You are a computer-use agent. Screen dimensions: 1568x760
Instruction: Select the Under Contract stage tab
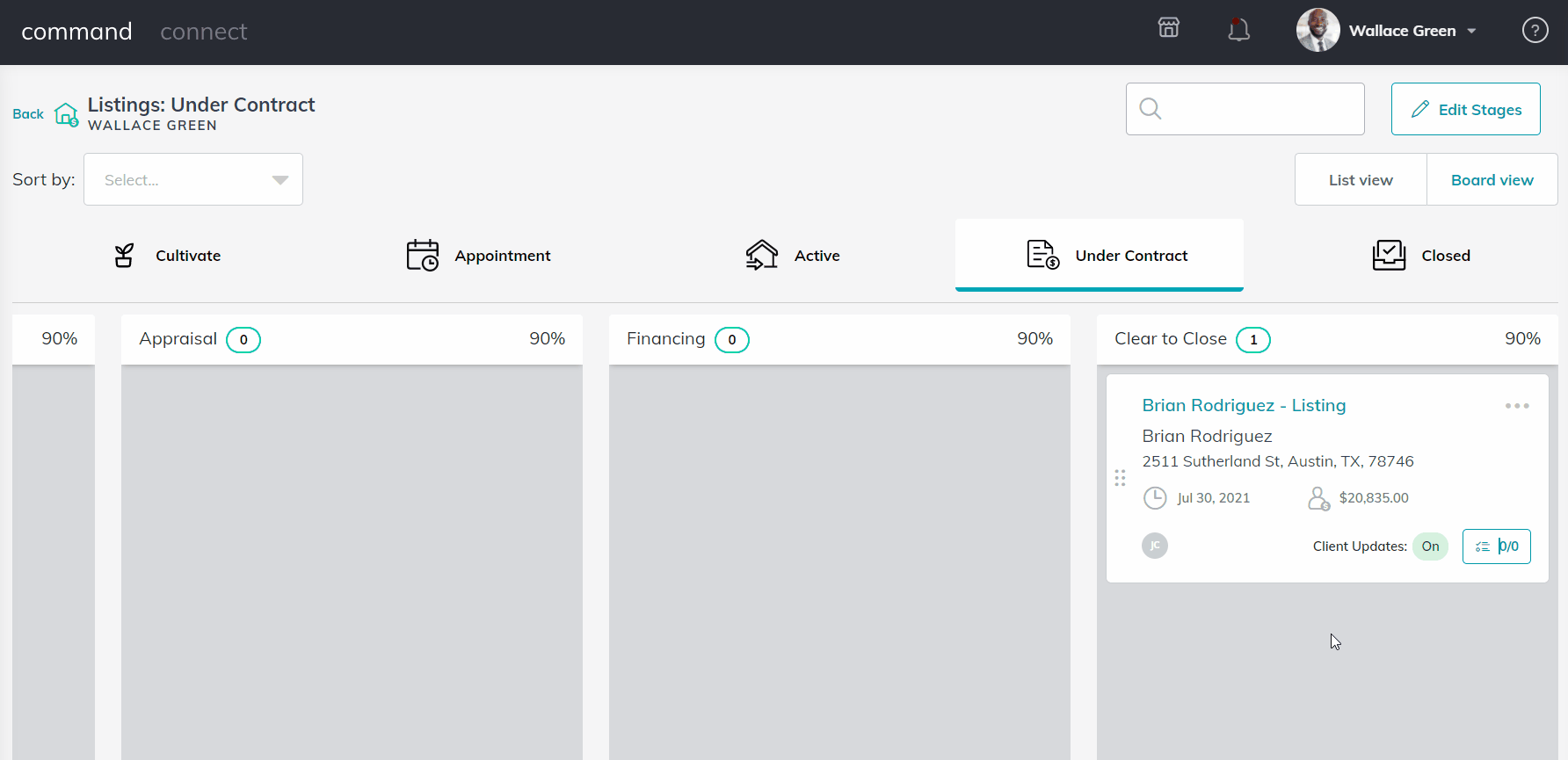pos(1099,255)
